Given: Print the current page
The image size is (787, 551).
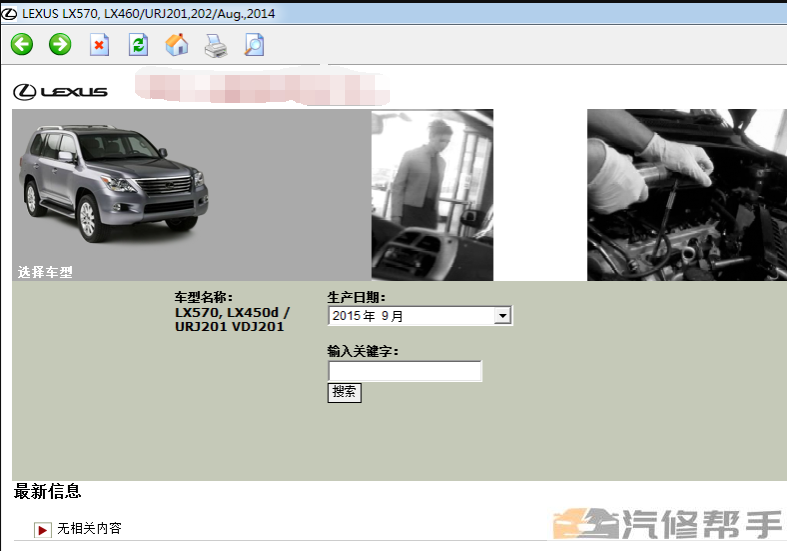Looking at the screenshot, I should pos(216,45).
